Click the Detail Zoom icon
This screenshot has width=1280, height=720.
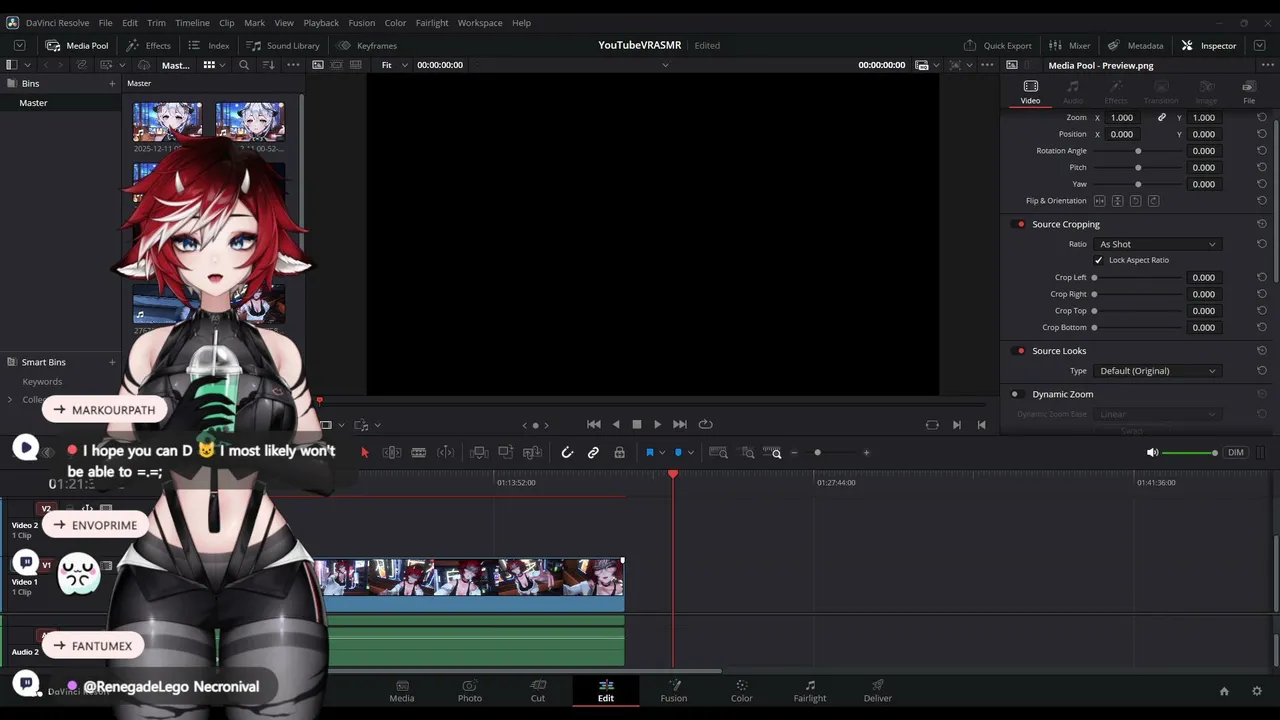coord(747,453)
